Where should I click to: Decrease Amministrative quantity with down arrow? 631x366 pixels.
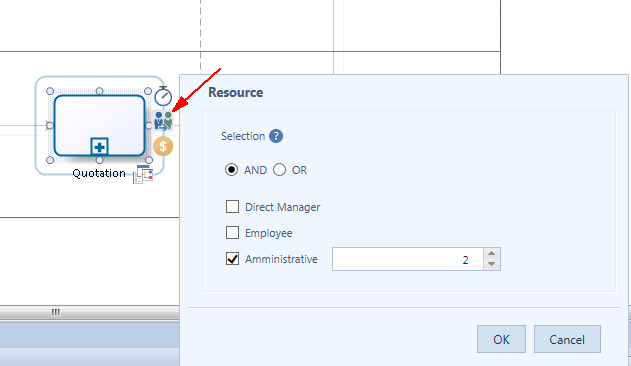[491, 265]
